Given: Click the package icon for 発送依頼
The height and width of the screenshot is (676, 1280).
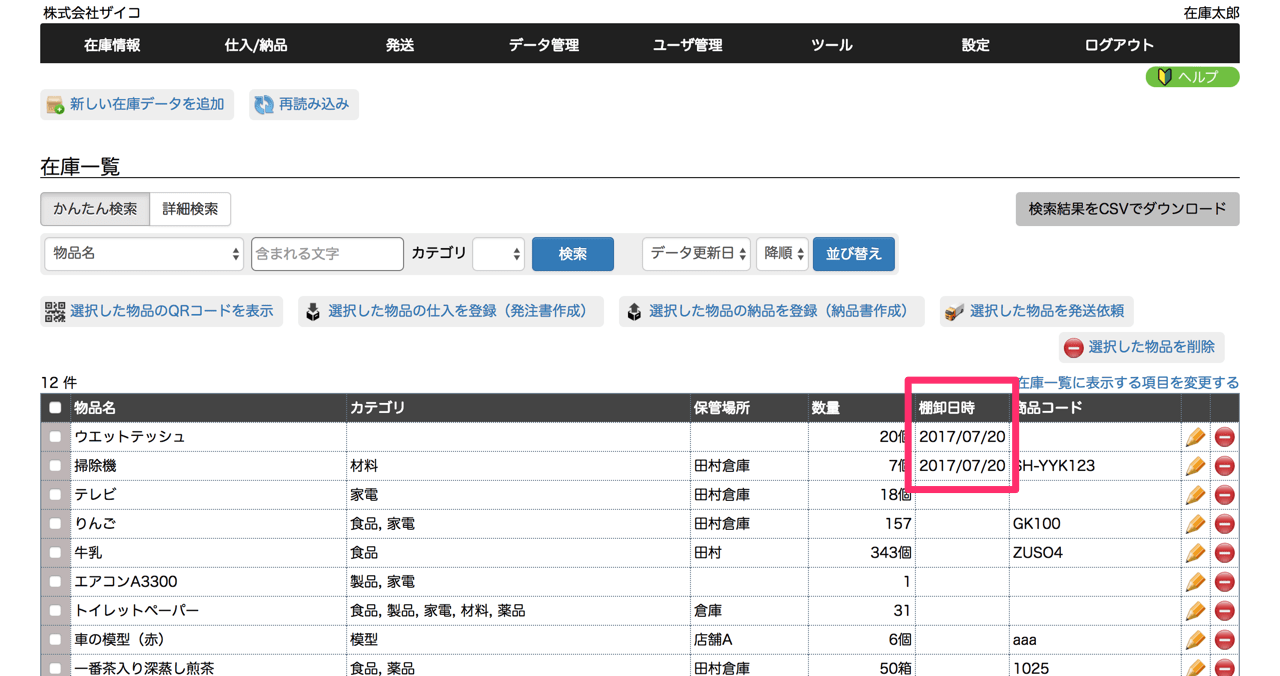Looking at the screenshot, I should pos(955,312).
